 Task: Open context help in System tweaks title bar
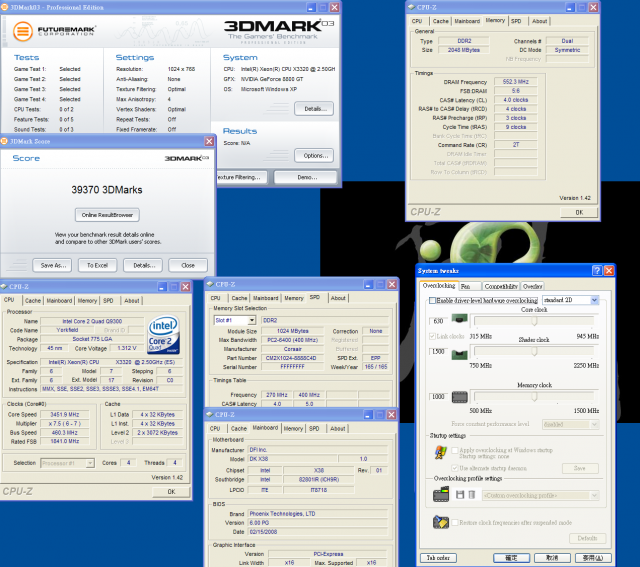pyautogui.click(x=597, y=270)
